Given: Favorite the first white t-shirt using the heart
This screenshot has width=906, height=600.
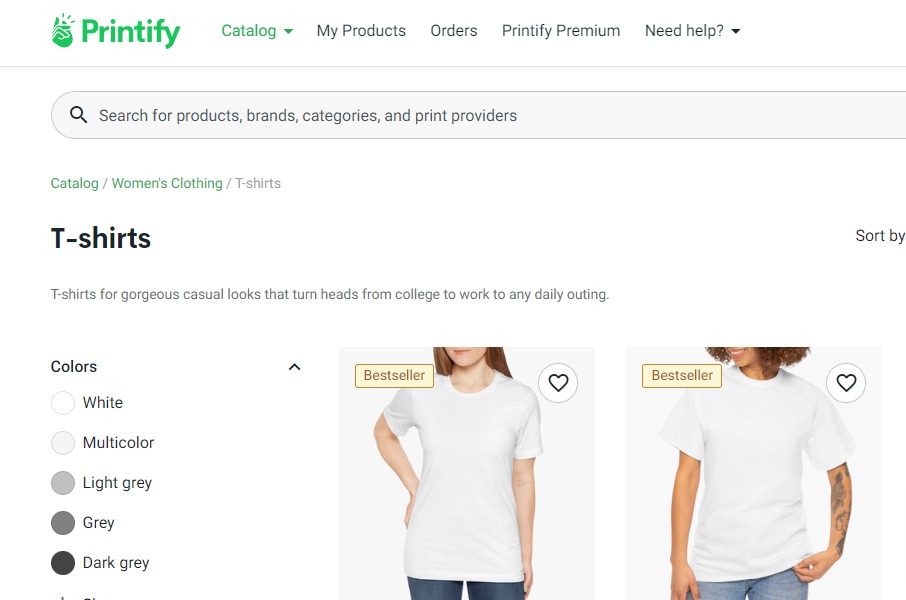Looking at the screenshot, I should pos(558,383).
